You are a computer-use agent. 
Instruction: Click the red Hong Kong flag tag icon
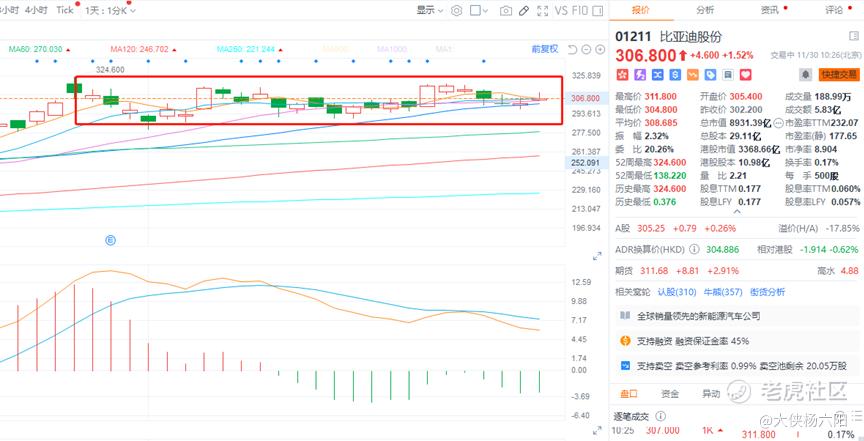pyautogui.click(x=622, y=74)
